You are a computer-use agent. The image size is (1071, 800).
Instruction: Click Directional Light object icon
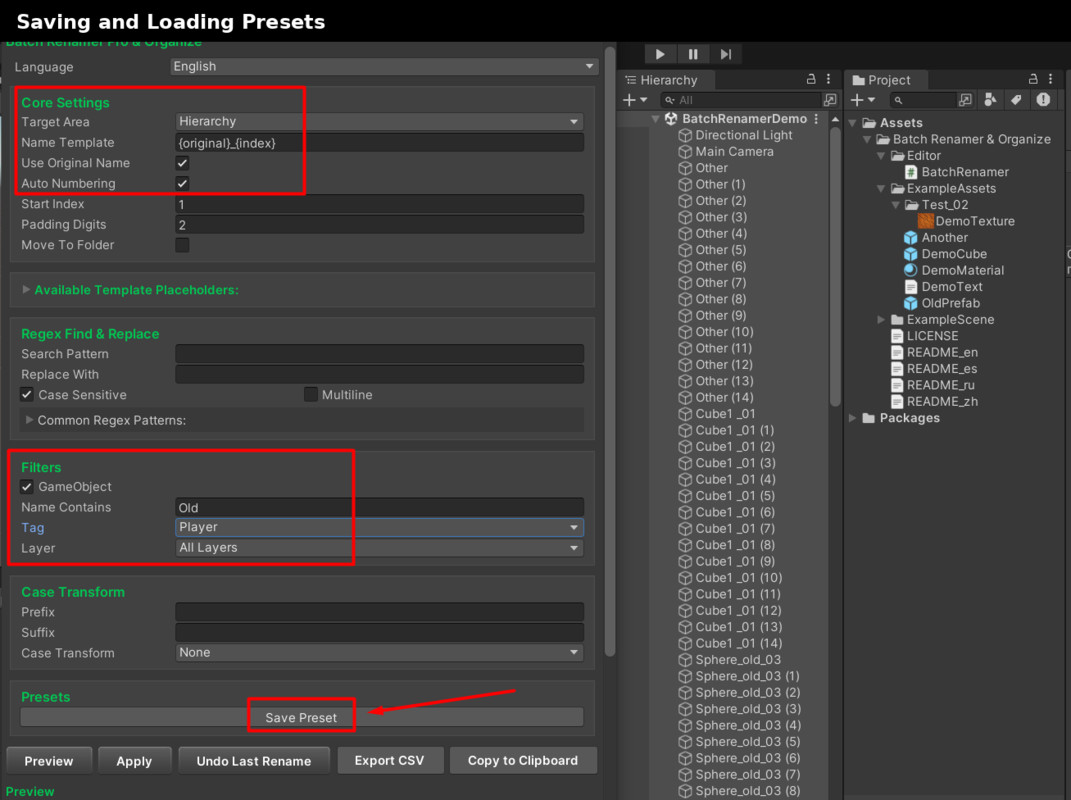pos(685,135)
